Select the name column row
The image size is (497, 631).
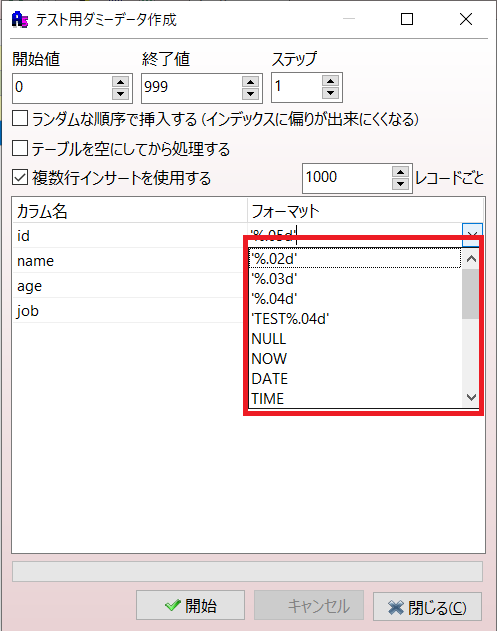coord(130,261)
